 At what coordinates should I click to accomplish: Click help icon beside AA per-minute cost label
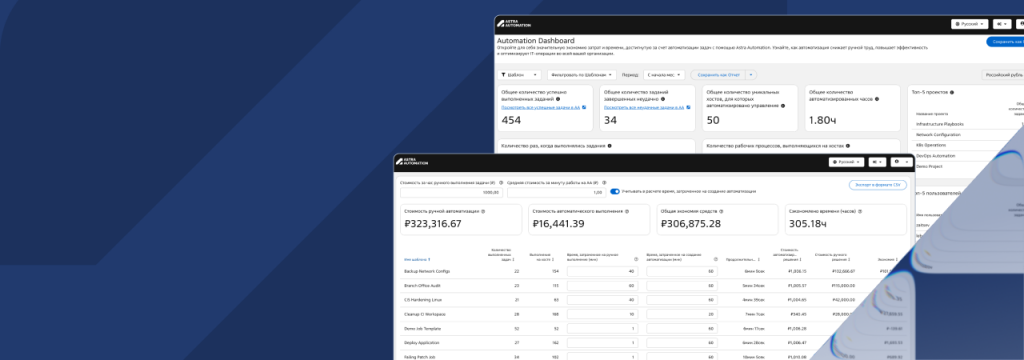603,183
